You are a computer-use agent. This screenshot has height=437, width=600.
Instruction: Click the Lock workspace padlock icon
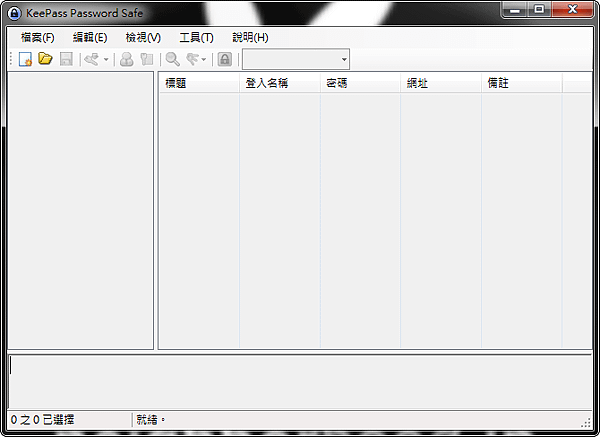click(225, 59)
